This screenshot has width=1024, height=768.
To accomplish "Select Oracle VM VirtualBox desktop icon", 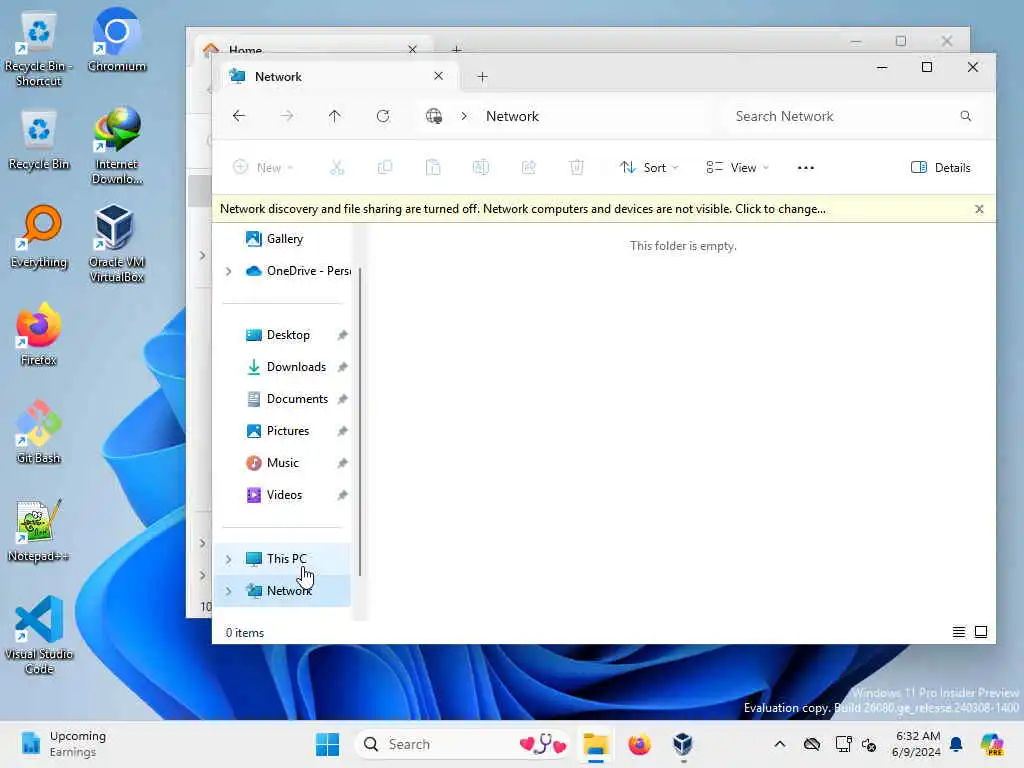I will [117, 244].
